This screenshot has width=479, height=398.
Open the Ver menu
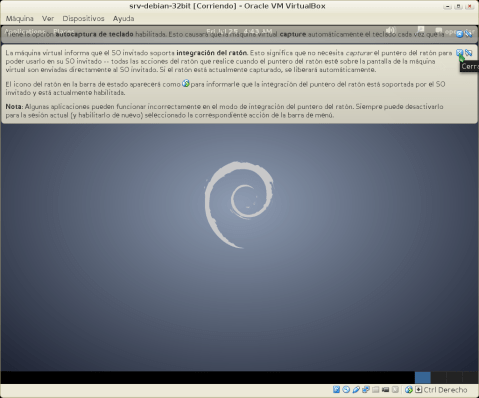[x=48, y=19]
